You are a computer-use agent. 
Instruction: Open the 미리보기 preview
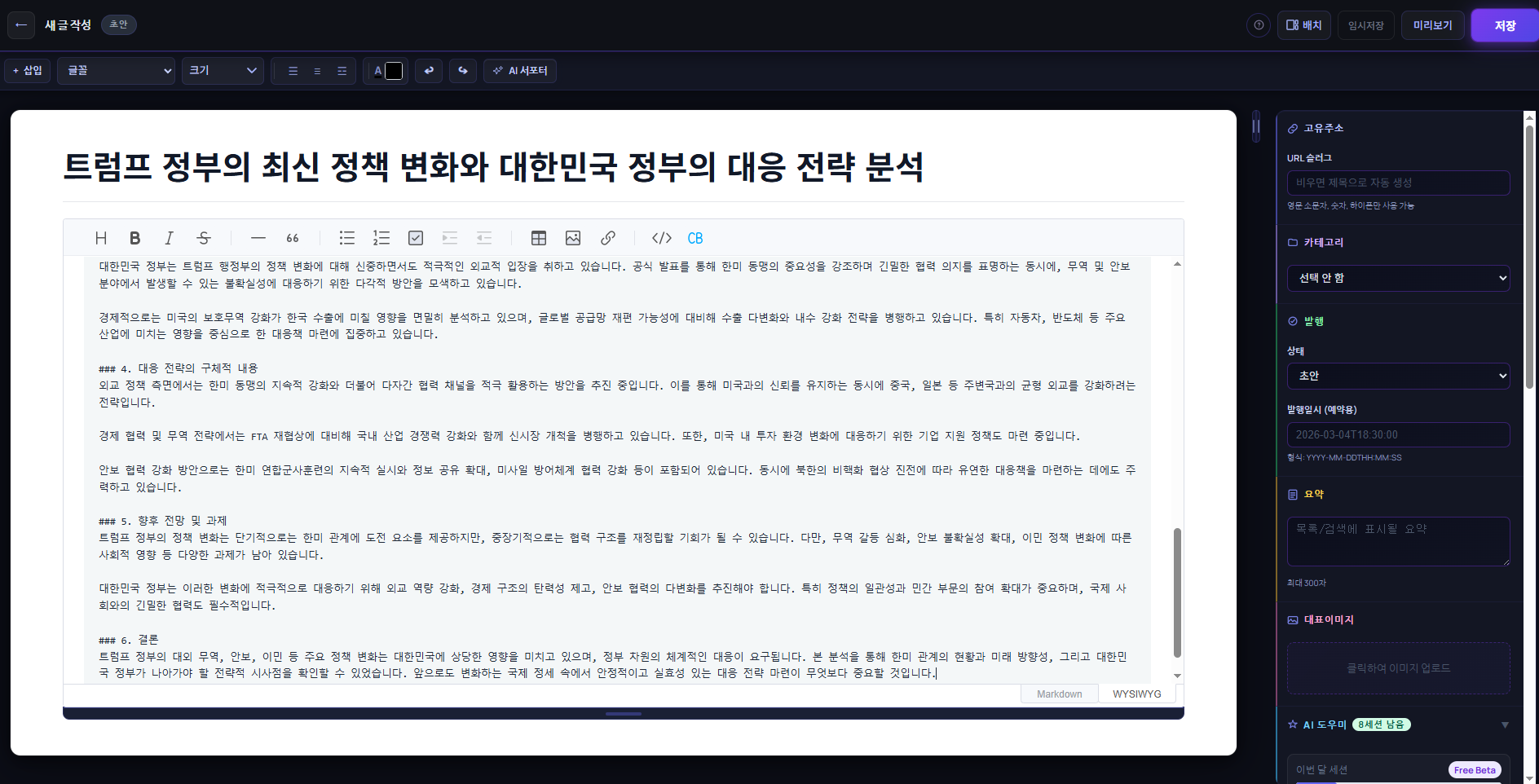point(1431,24)
